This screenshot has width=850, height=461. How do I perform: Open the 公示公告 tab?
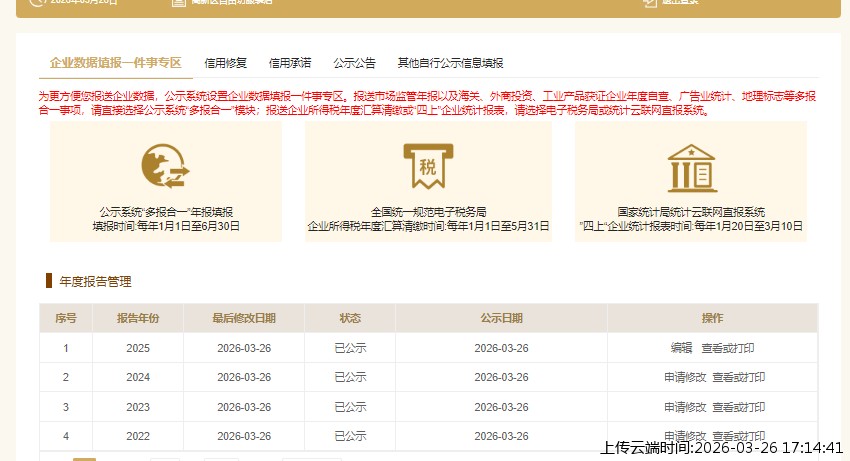coord(355,63)
